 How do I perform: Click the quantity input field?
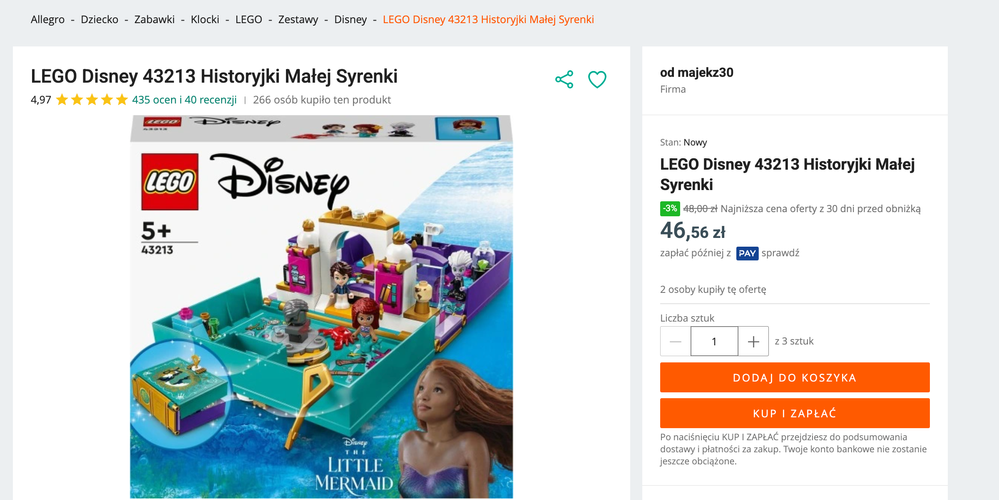coord(714,342)
